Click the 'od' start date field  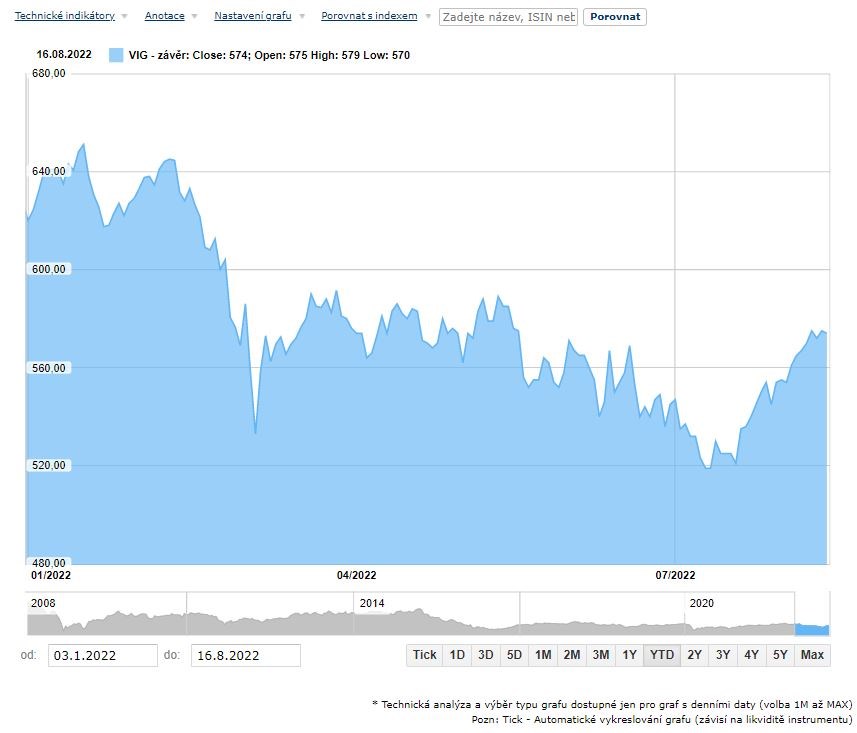point(102,656)
